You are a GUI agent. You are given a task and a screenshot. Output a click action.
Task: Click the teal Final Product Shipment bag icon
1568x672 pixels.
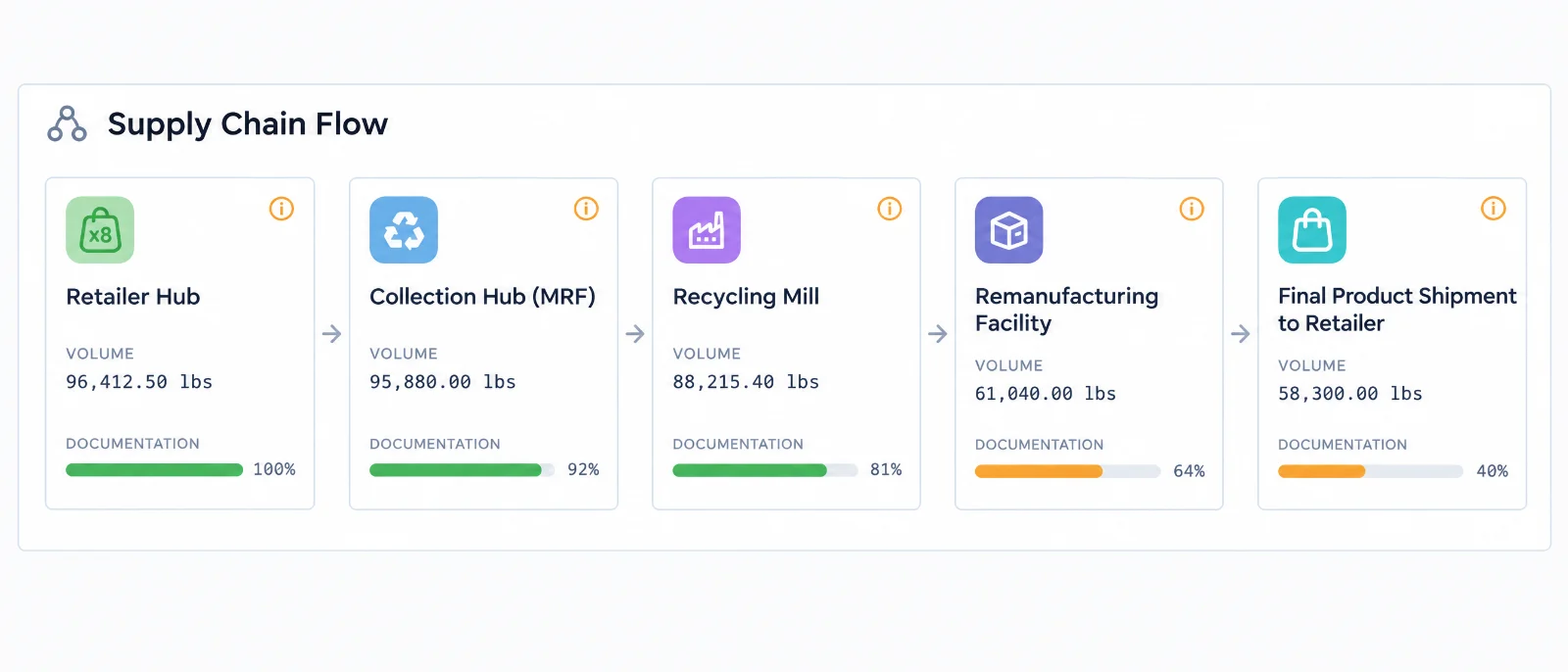(1312, 230)
